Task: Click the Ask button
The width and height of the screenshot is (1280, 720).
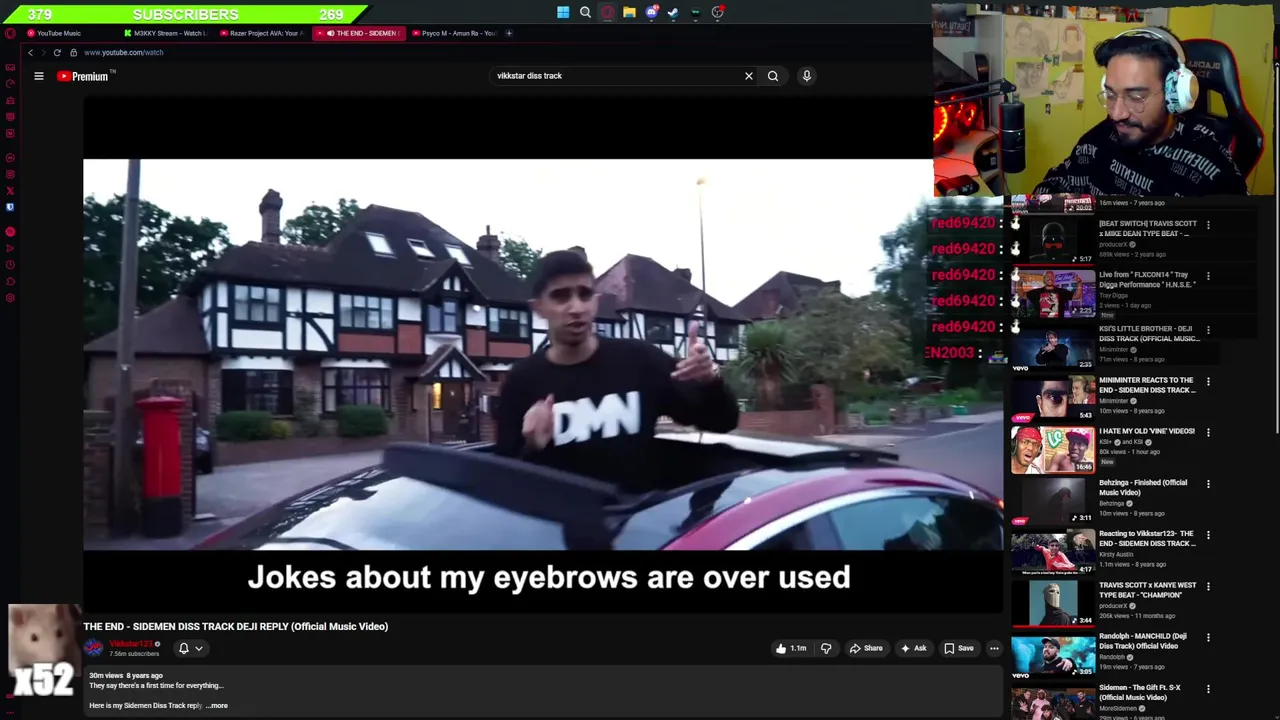Action: (x=913, y=648)
